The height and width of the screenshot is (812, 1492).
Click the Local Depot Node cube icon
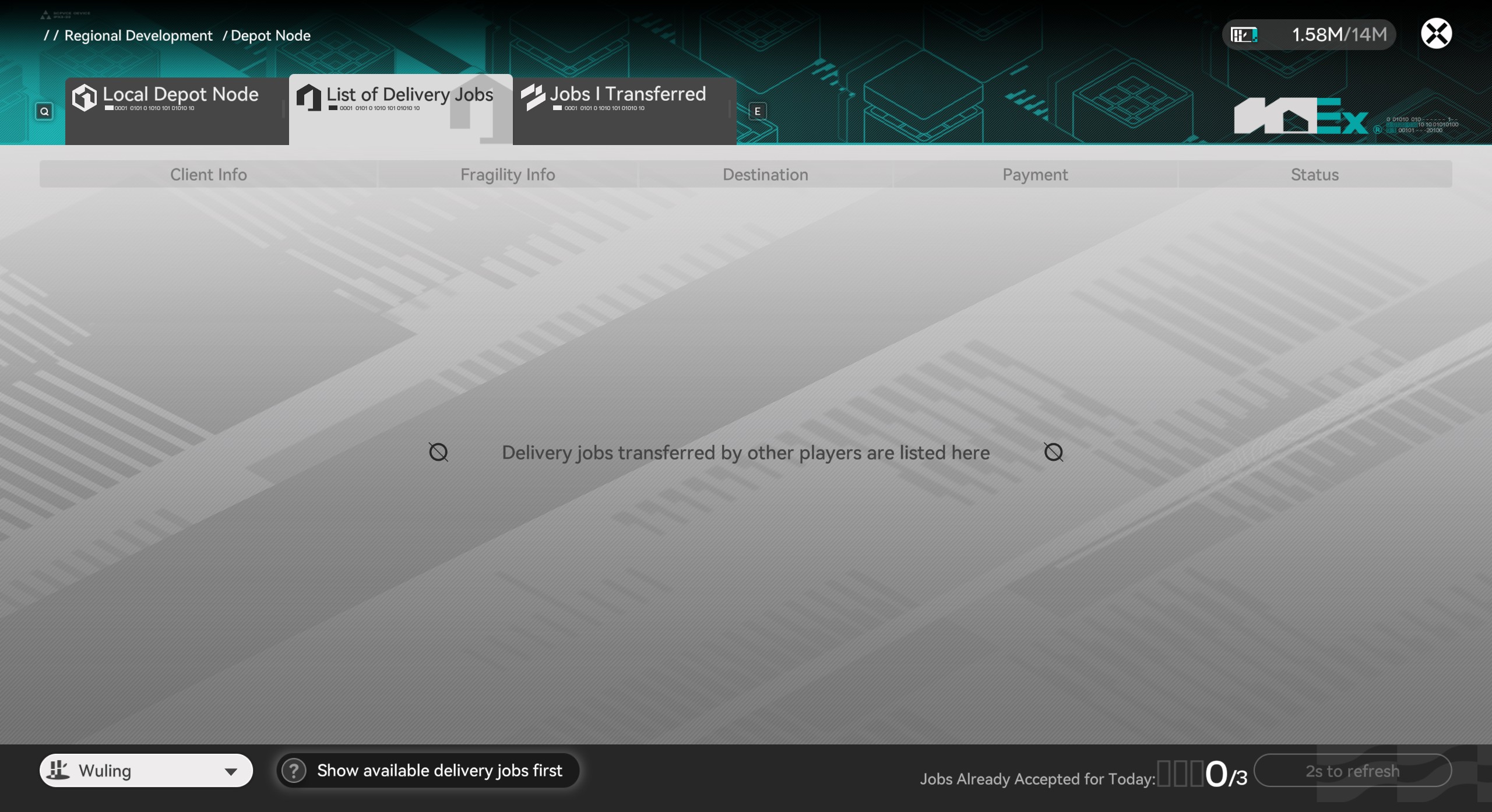click(x=85, y=97)
